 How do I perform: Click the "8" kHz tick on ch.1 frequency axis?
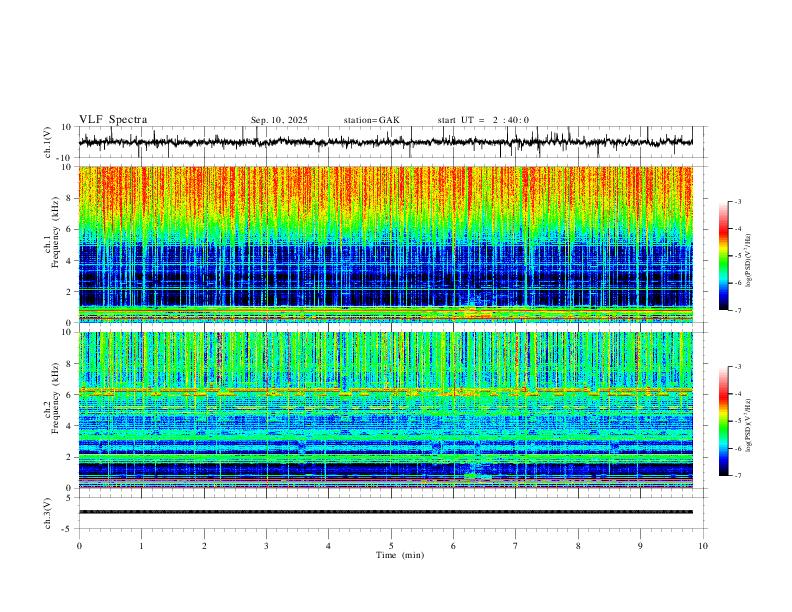pyautogui.click(x=69, y=198)
